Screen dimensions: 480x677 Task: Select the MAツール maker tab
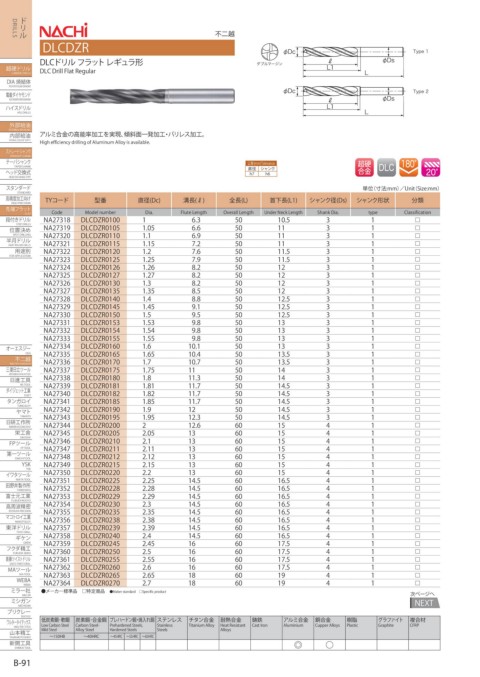pos(16,570)
